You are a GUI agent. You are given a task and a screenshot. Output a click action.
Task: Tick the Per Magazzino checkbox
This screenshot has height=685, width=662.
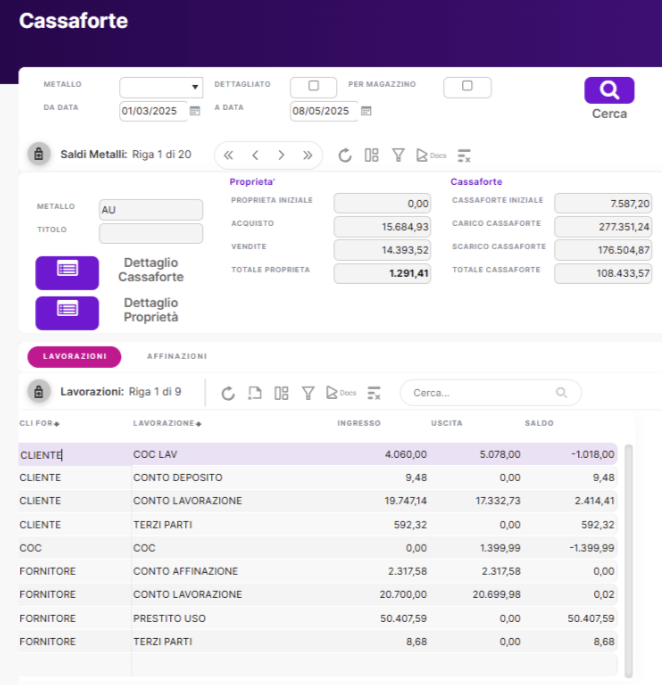[467, 87]
